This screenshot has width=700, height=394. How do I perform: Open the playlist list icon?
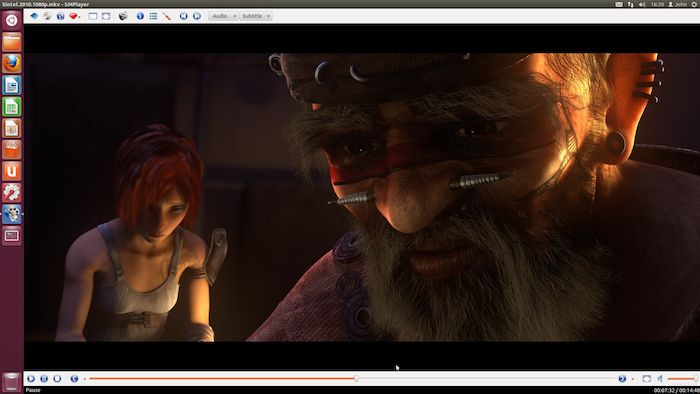[153, 16]
